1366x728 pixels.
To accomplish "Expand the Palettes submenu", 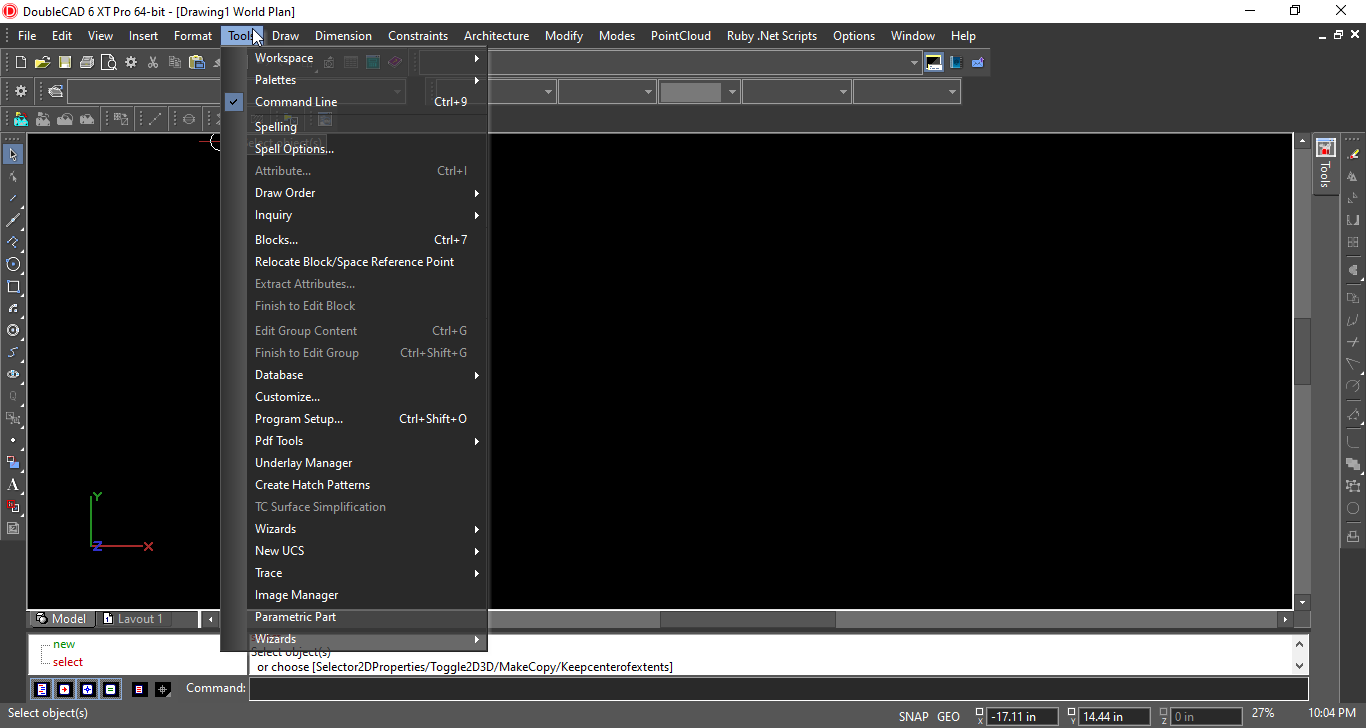I will click(x=354, y=80).
